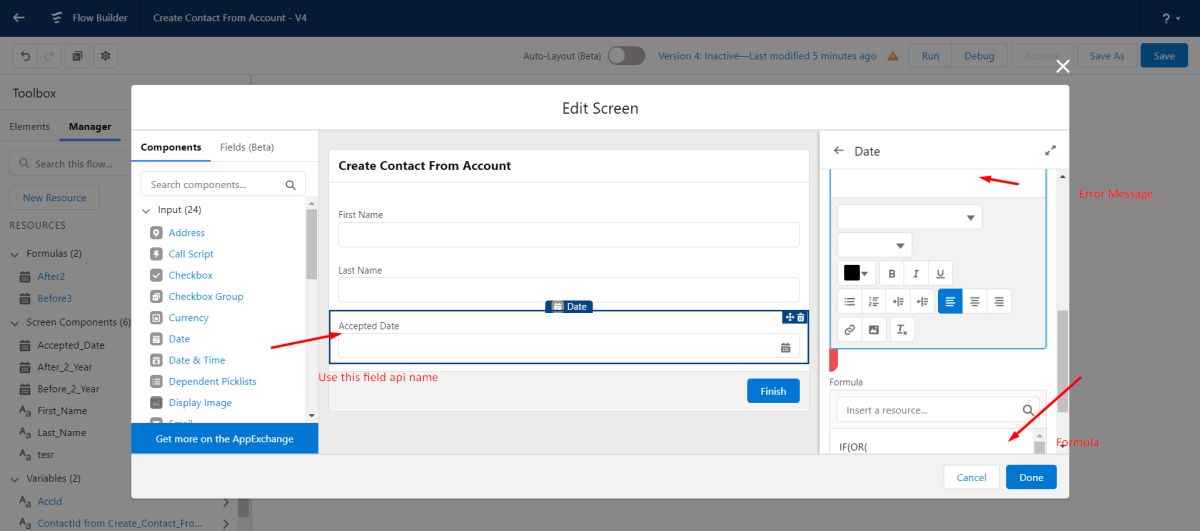1200x531 pixels.
Task: Select the Checkbox component
Action: pos(190,275)
